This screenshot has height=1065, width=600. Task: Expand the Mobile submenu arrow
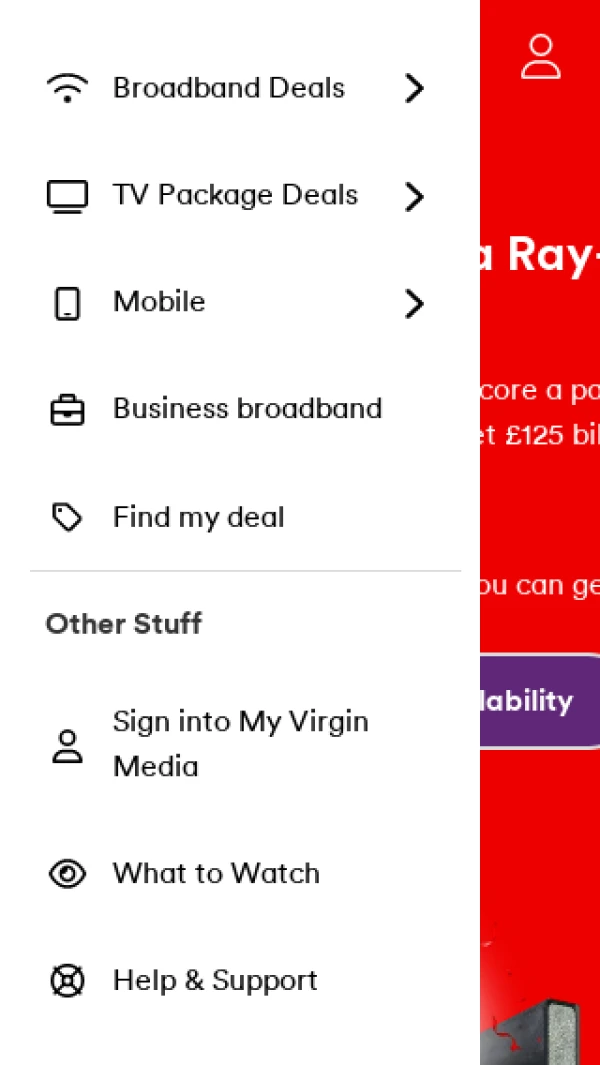[414, 303]
